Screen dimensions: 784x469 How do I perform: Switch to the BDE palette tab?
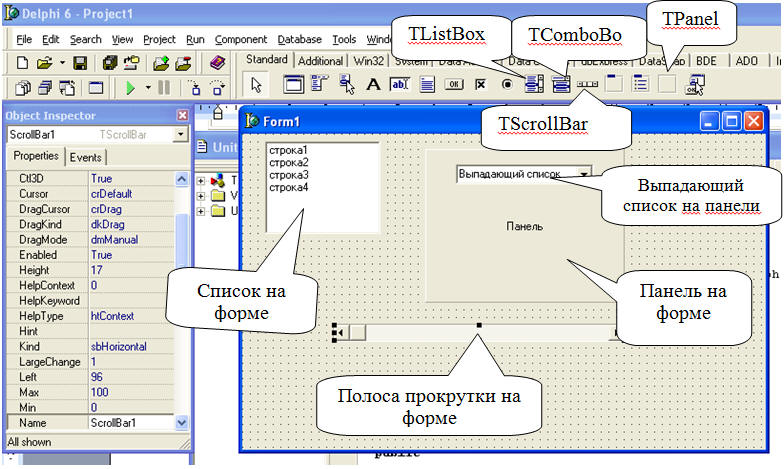coord(706,61)
